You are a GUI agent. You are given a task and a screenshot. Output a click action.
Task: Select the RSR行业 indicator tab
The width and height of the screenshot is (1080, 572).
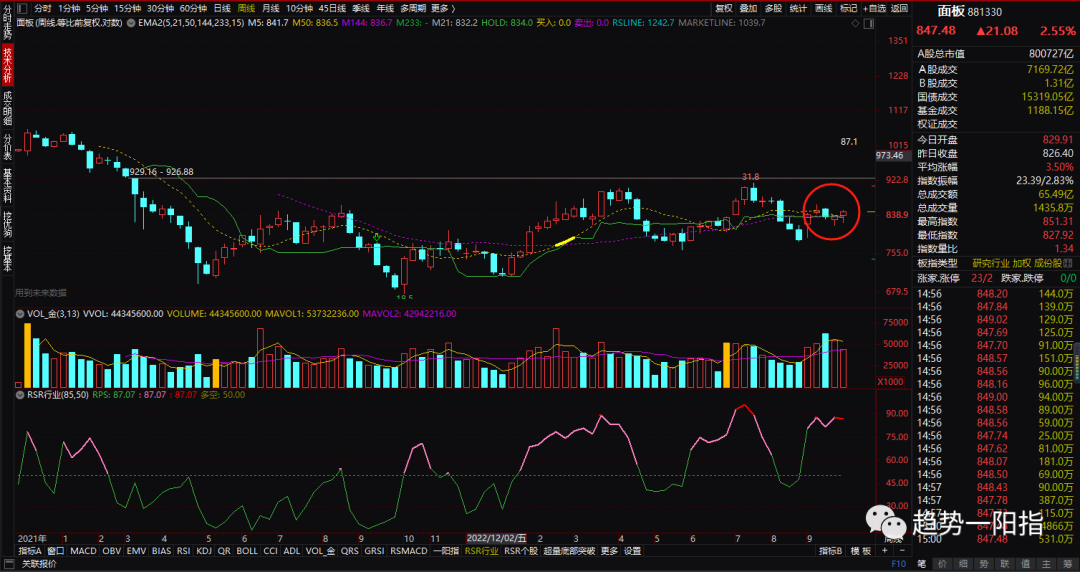coord(481,551)
